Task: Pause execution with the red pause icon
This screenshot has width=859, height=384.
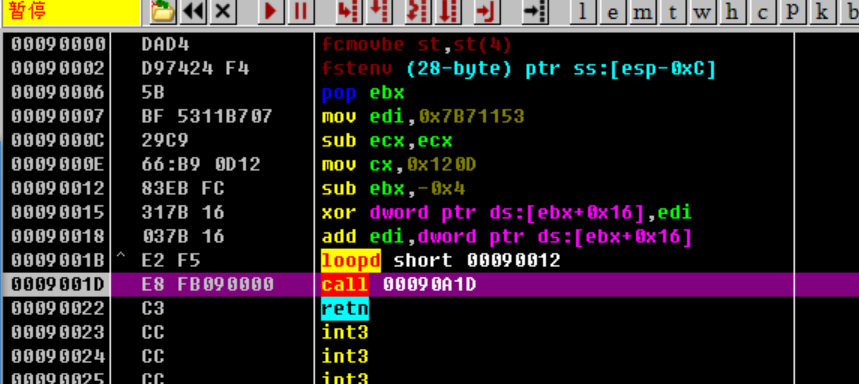Action: point(301,12)
